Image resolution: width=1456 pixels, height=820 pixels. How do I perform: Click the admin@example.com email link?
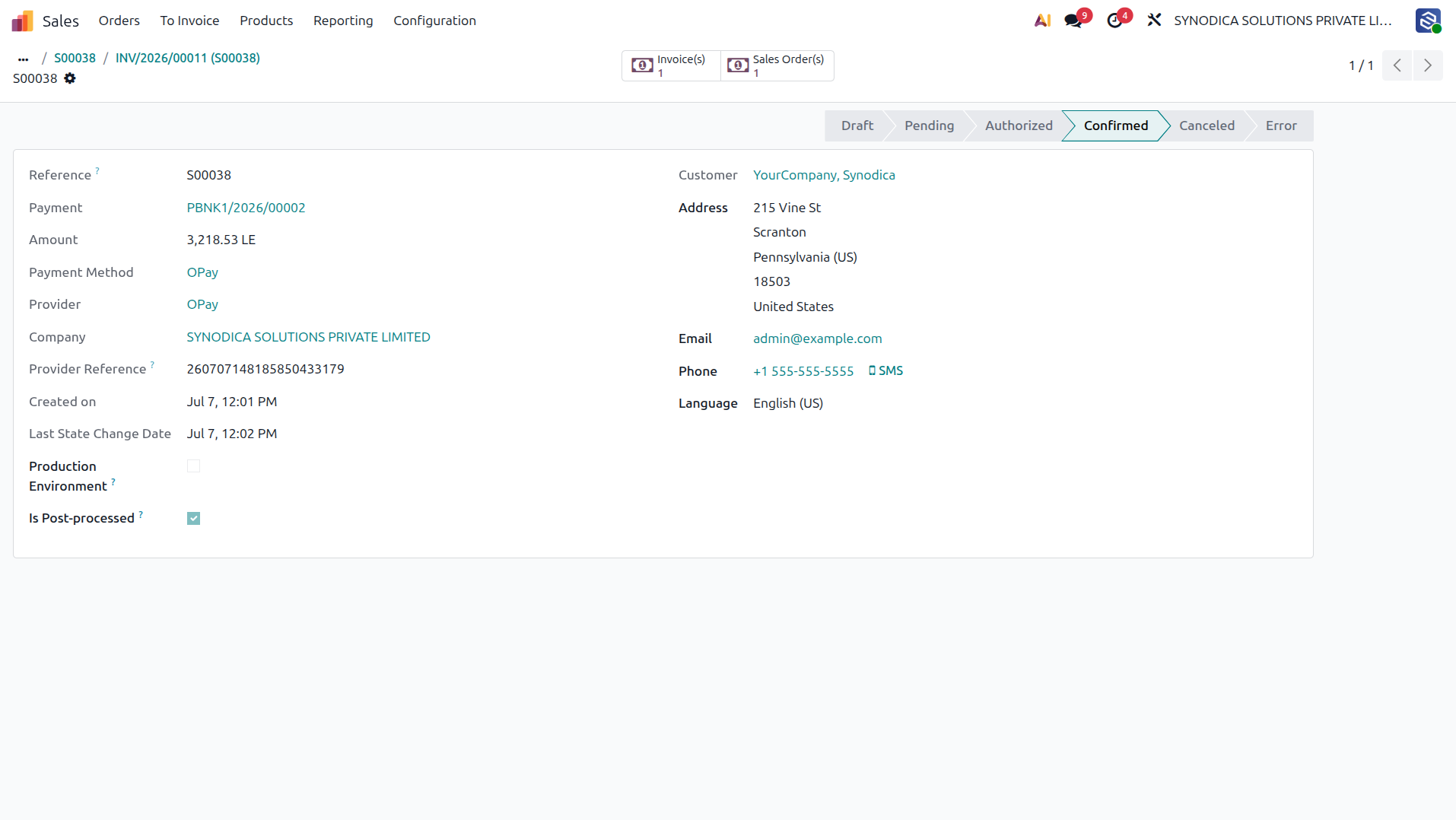point(818,338)
